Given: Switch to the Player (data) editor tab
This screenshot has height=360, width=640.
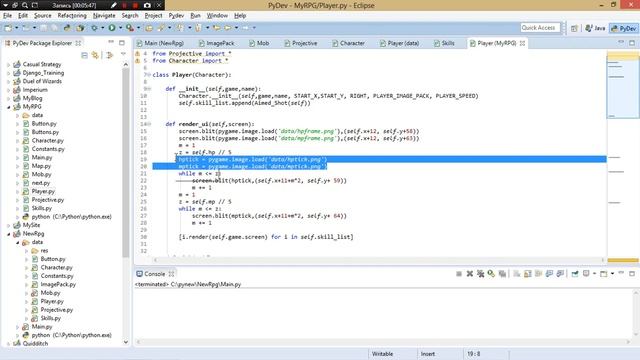Looking at the screenshot, I should tap(400, 43).
